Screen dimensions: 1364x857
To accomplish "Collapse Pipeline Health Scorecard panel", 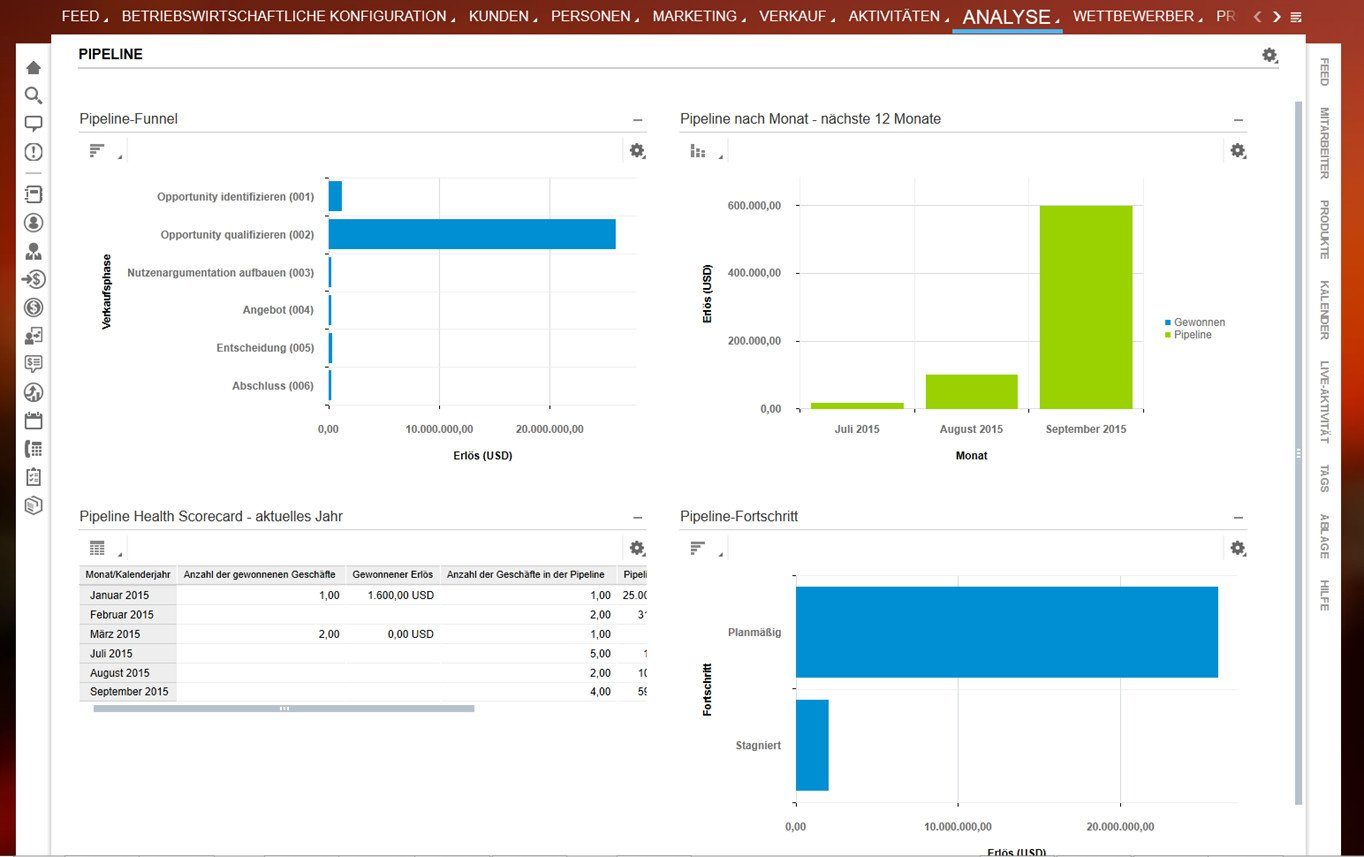I will point(638,517).
